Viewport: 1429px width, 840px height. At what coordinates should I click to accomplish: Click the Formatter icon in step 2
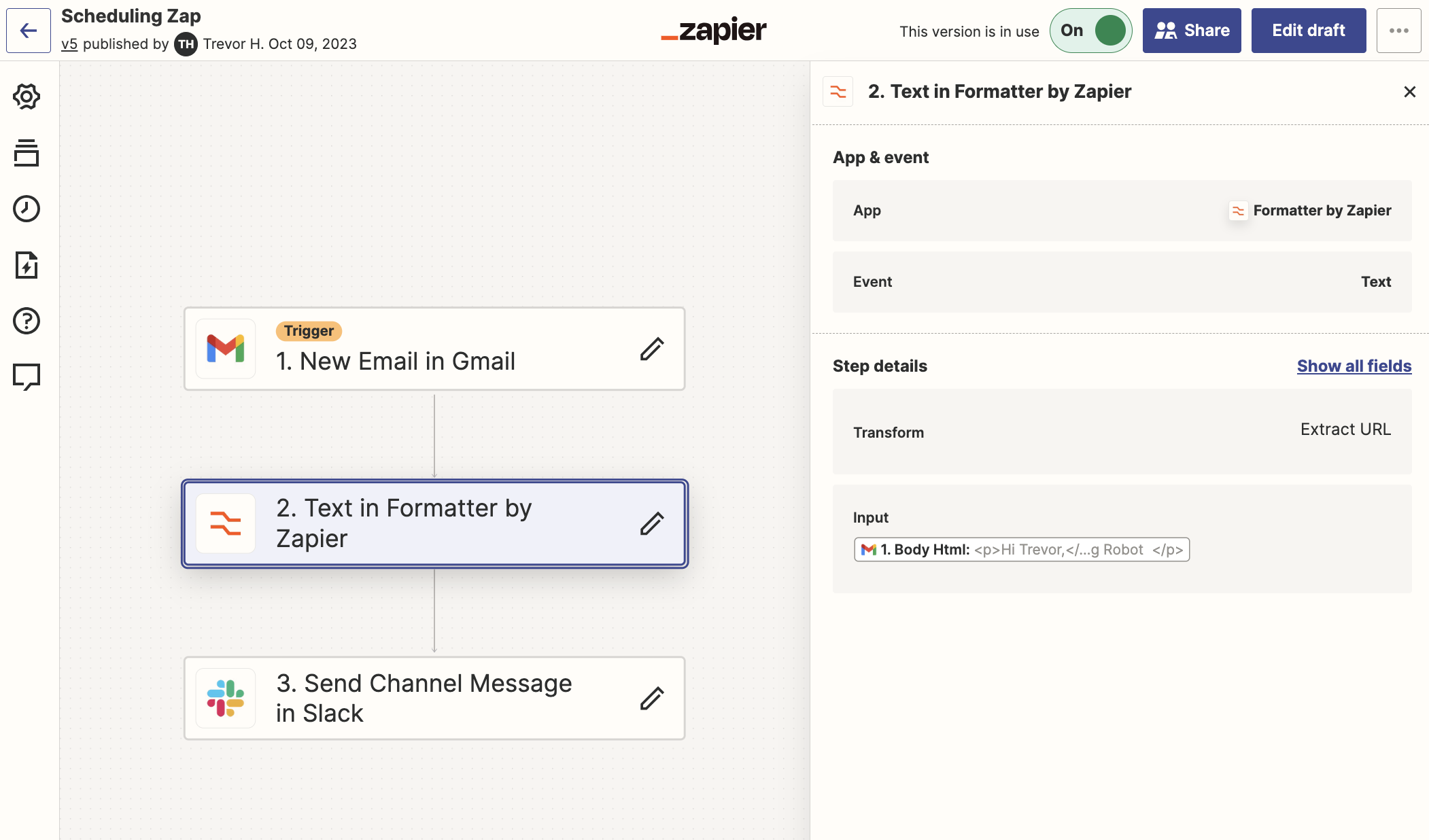[226, 523]
